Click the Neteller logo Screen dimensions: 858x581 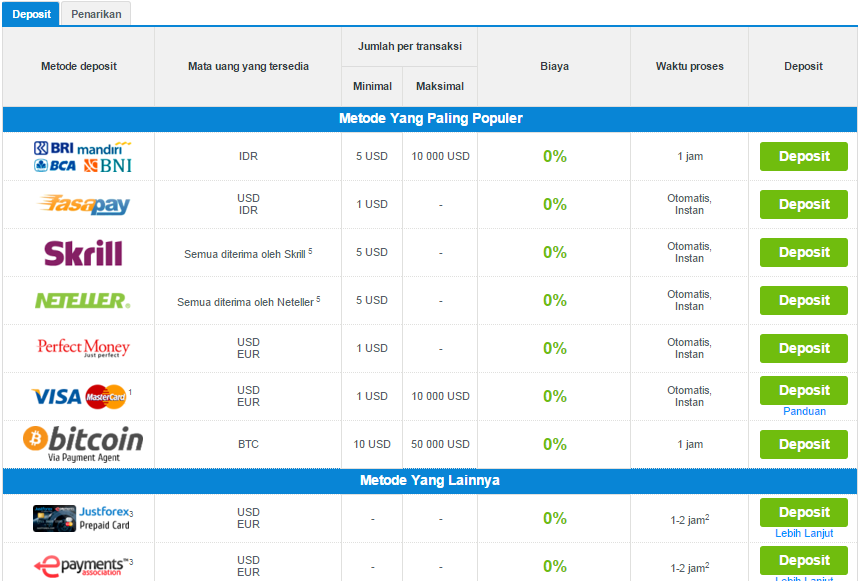83,300
